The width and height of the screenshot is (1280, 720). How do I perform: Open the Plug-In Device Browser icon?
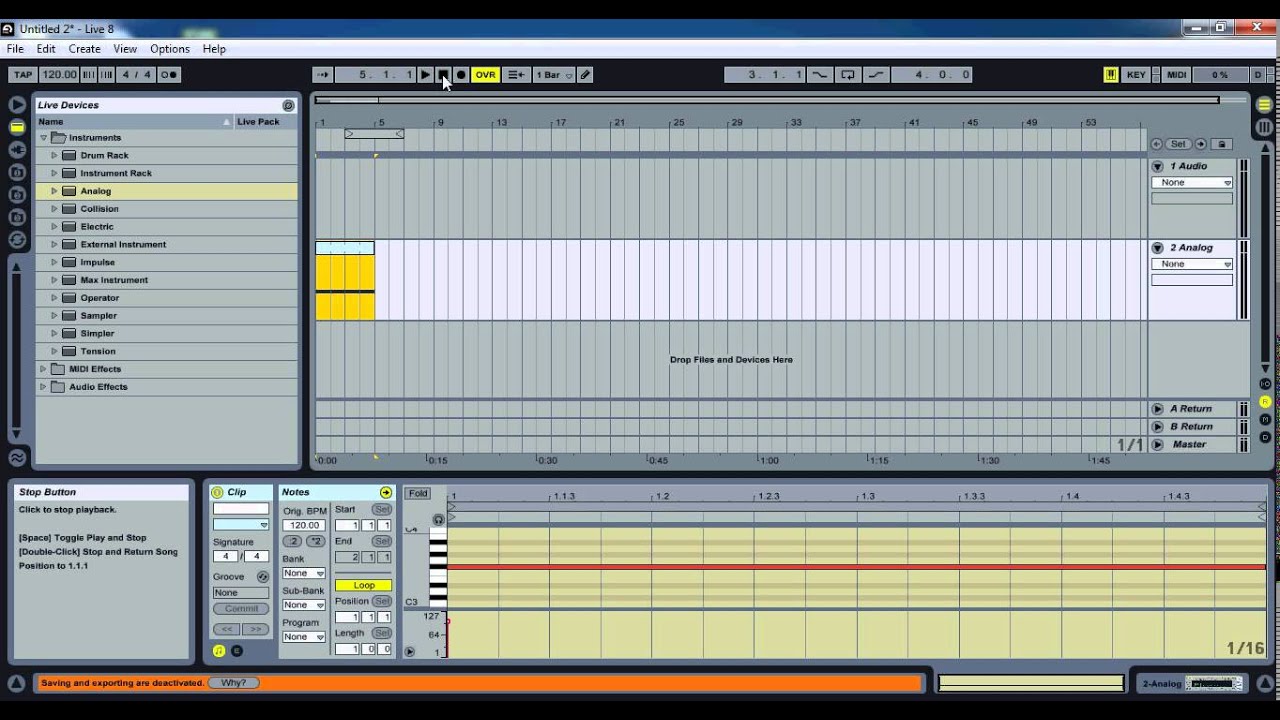pos(17,149)
